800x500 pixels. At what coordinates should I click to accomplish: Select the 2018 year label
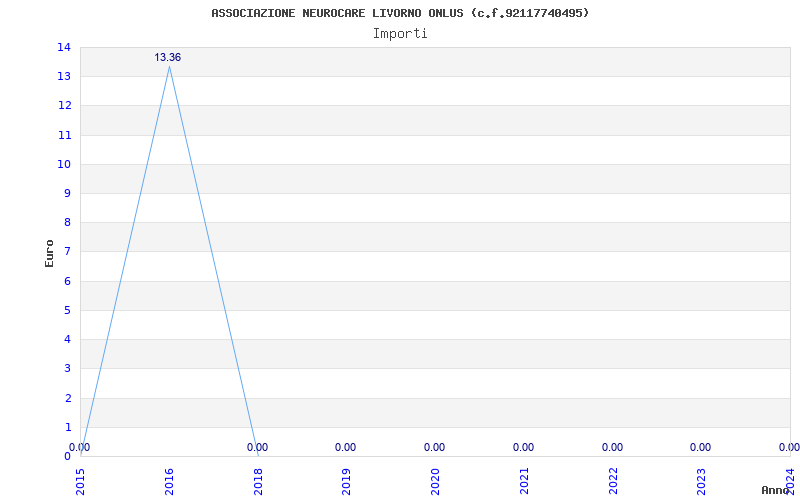tap(258, 482)
